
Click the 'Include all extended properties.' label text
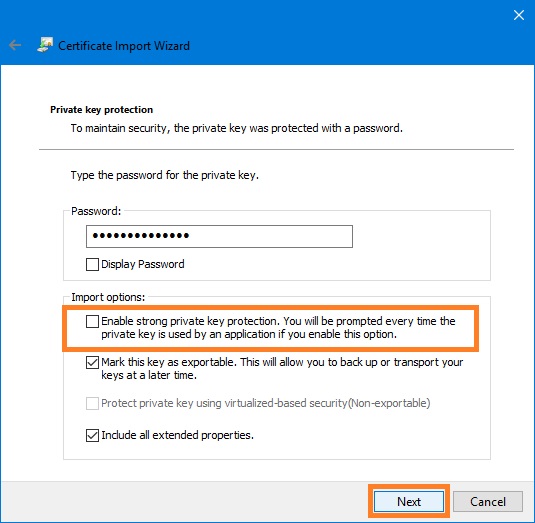click(177, 435)
